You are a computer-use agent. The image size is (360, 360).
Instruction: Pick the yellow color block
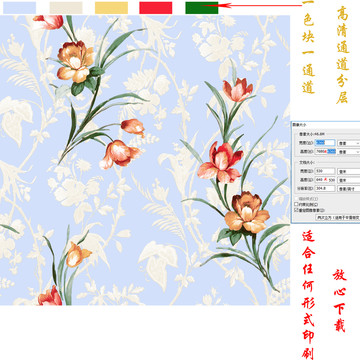point(111,8)
